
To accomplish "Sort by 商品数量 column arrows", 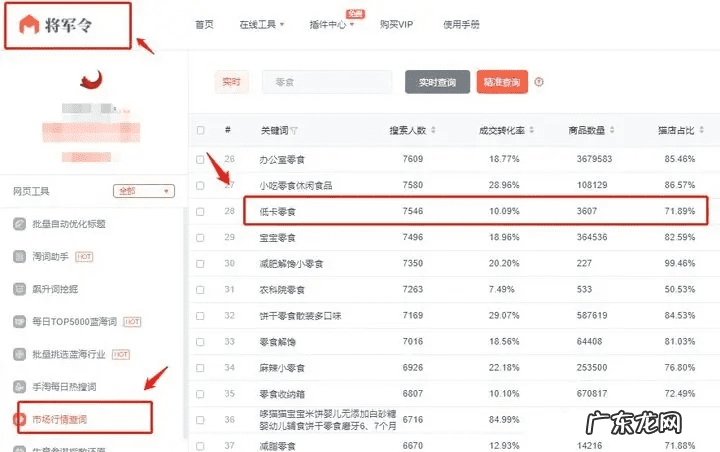I will coord(612,130).
